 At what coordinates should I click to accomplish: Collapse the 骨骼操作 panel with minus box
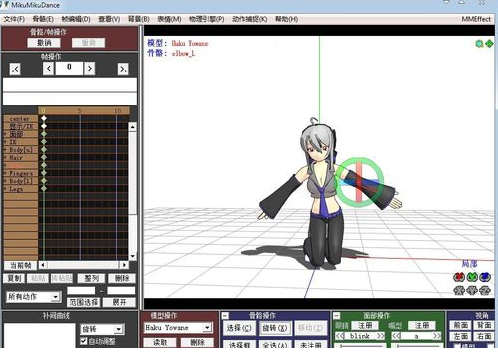225,316
